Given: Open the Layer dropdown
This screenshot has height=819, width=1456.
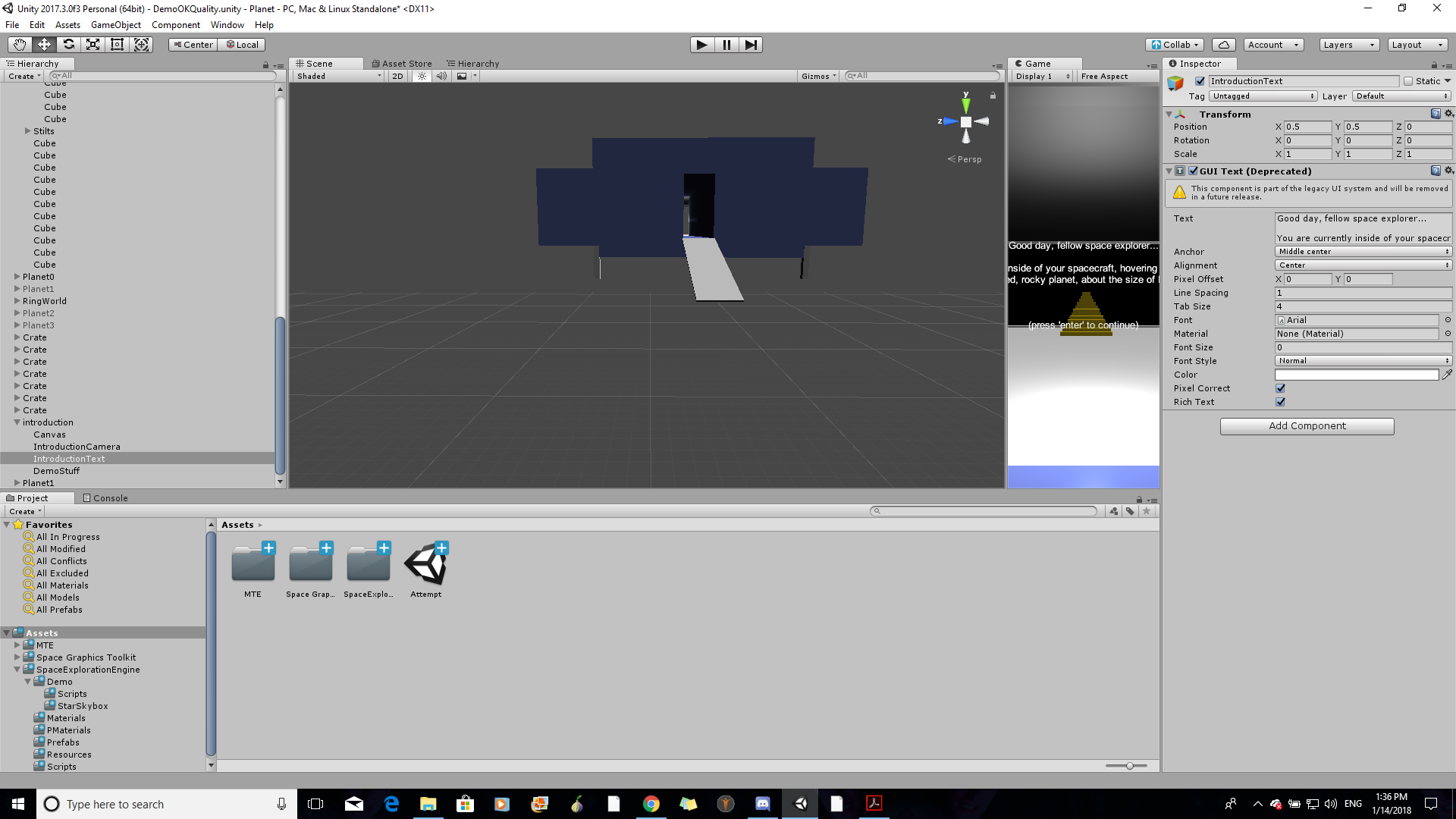Looking at the screenshot, I should 1401,96.
